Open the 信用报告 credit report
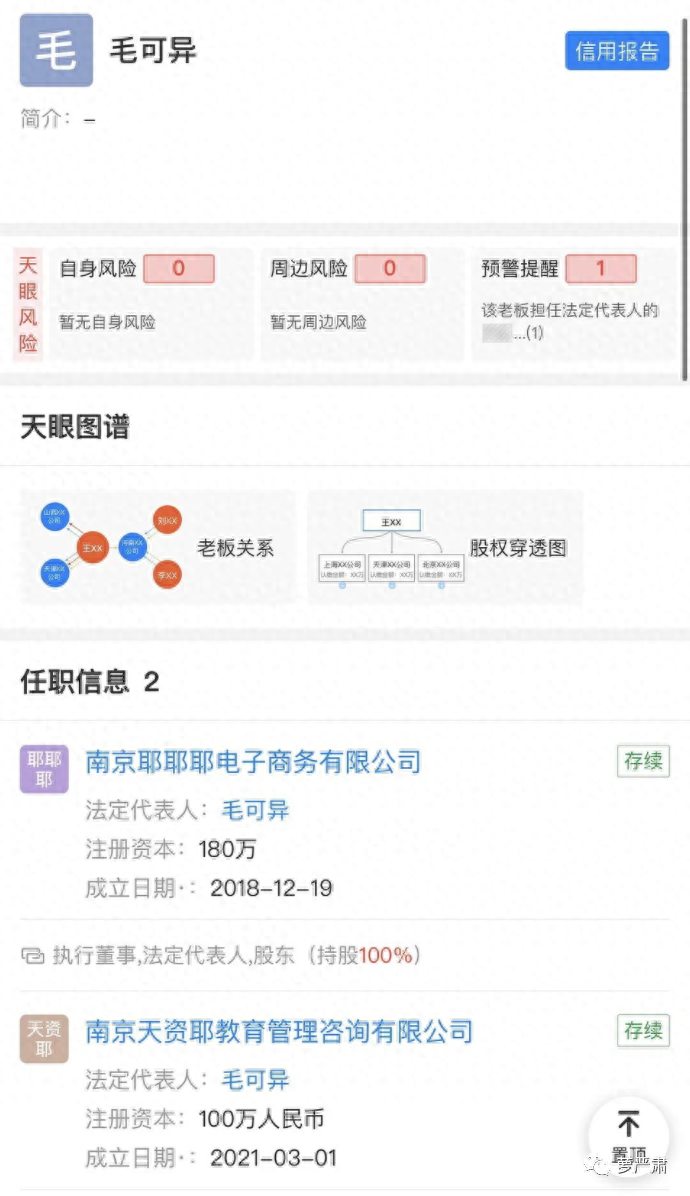 pos(616,51)
